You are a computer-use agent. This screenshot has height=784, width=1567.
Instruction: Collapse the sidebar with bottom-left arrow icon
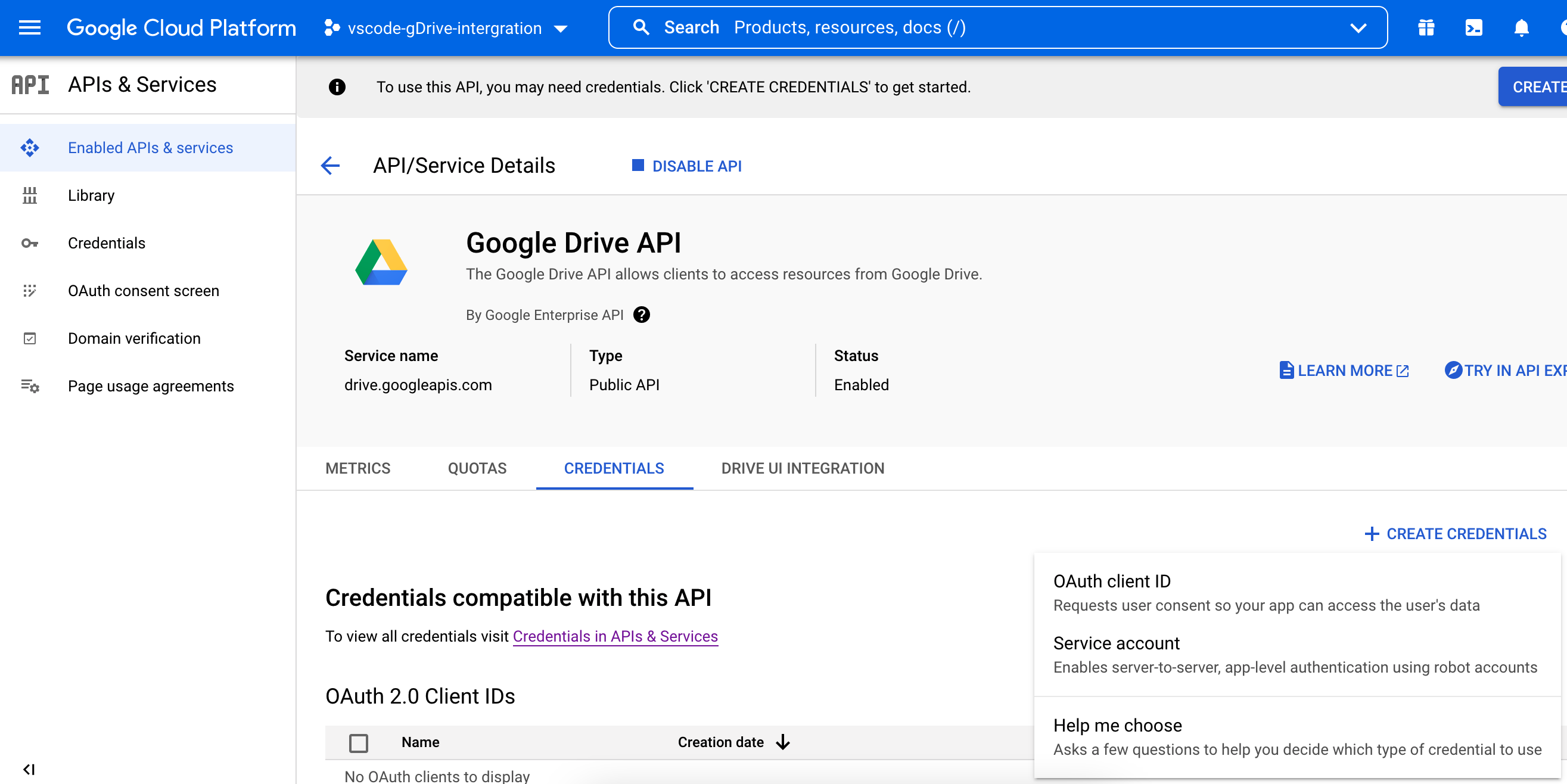pyautogui.click(x=29, y=769)
